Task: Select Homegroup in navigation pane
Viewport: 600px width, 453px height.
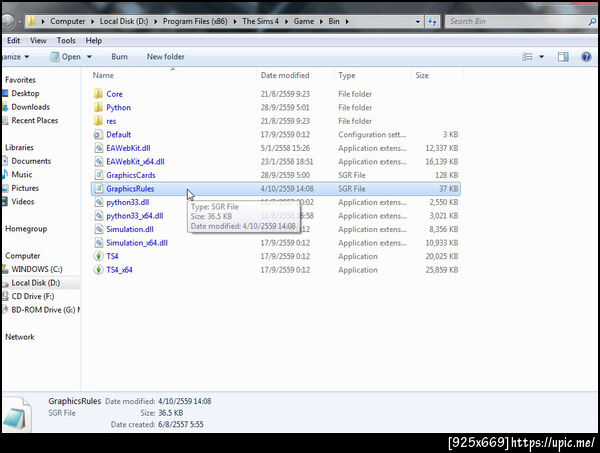Action: point(26,229)
